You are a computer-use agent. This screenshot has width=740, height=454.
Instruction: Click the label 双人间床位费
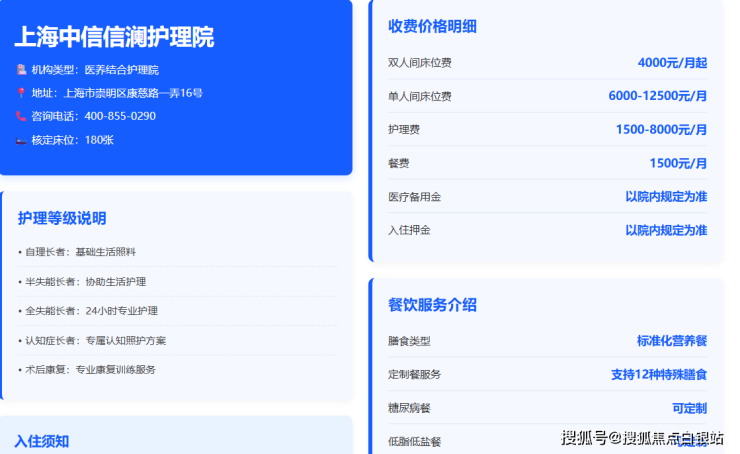coord(420,63)
